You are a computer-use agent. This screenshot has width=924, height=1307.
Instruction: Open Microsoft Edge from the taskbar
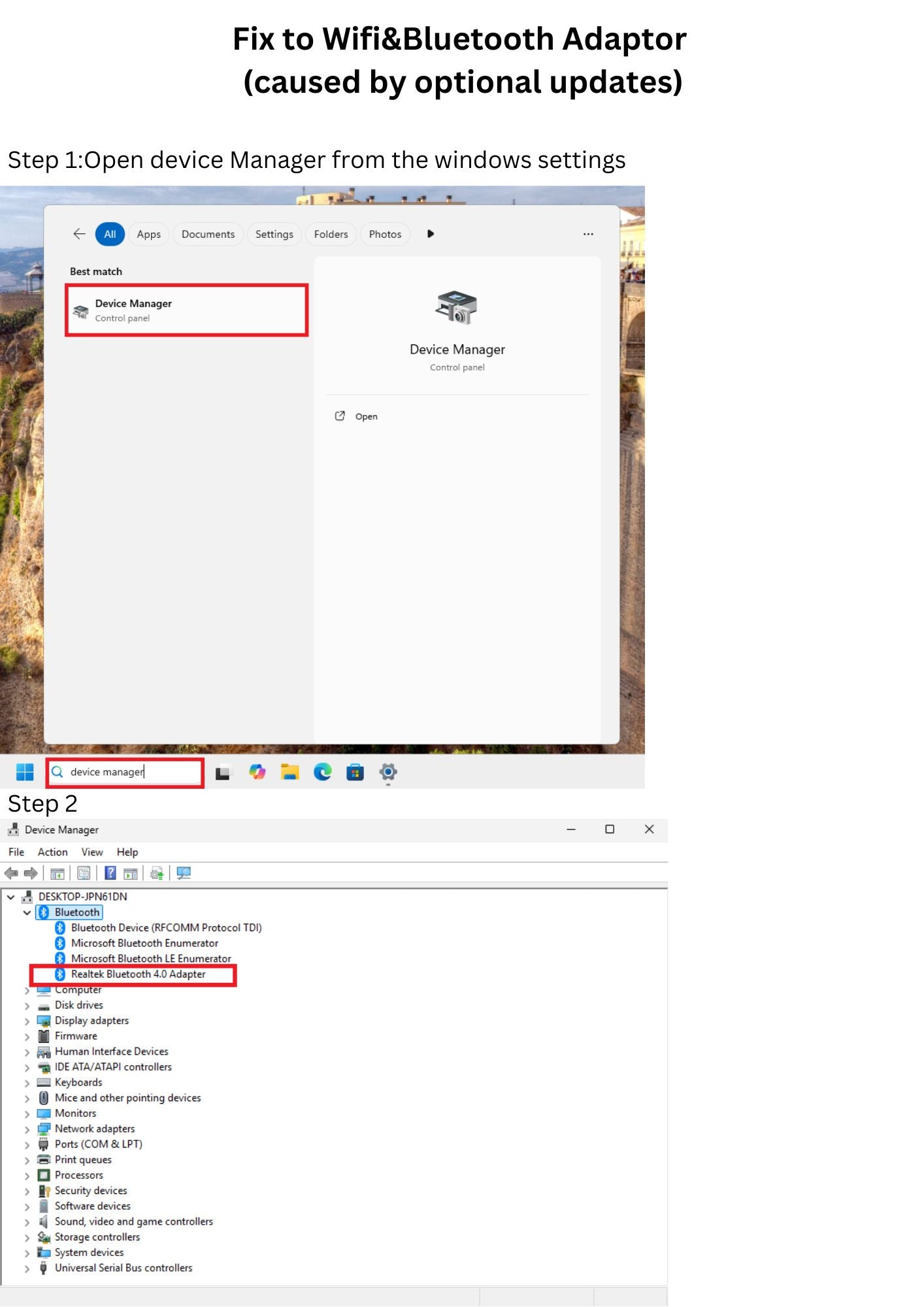point(323,772)
